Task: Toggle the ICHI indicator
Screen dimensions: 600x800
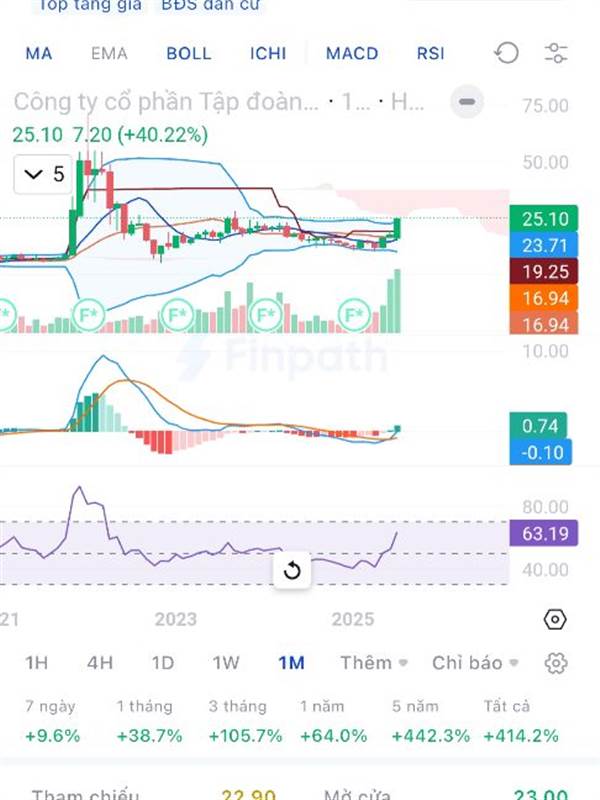Action: pyautogui.click(x=268, y=54)
